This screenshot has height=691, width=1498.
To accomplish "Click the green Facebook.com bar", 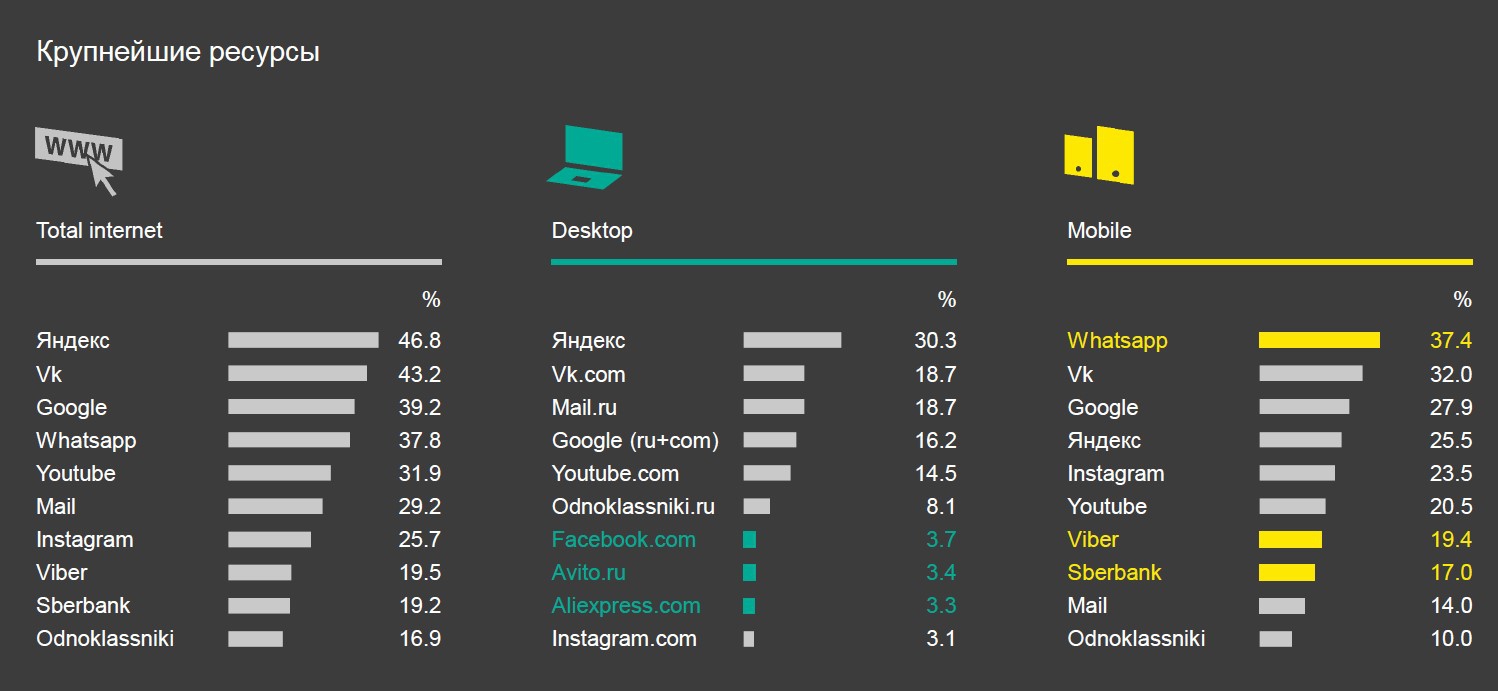I will click(x=749, y=540).
